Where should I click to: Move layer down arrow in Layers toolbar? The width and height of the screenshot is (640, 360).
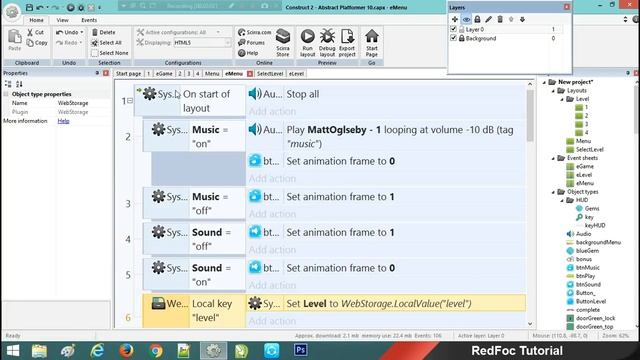click(522, 19)
